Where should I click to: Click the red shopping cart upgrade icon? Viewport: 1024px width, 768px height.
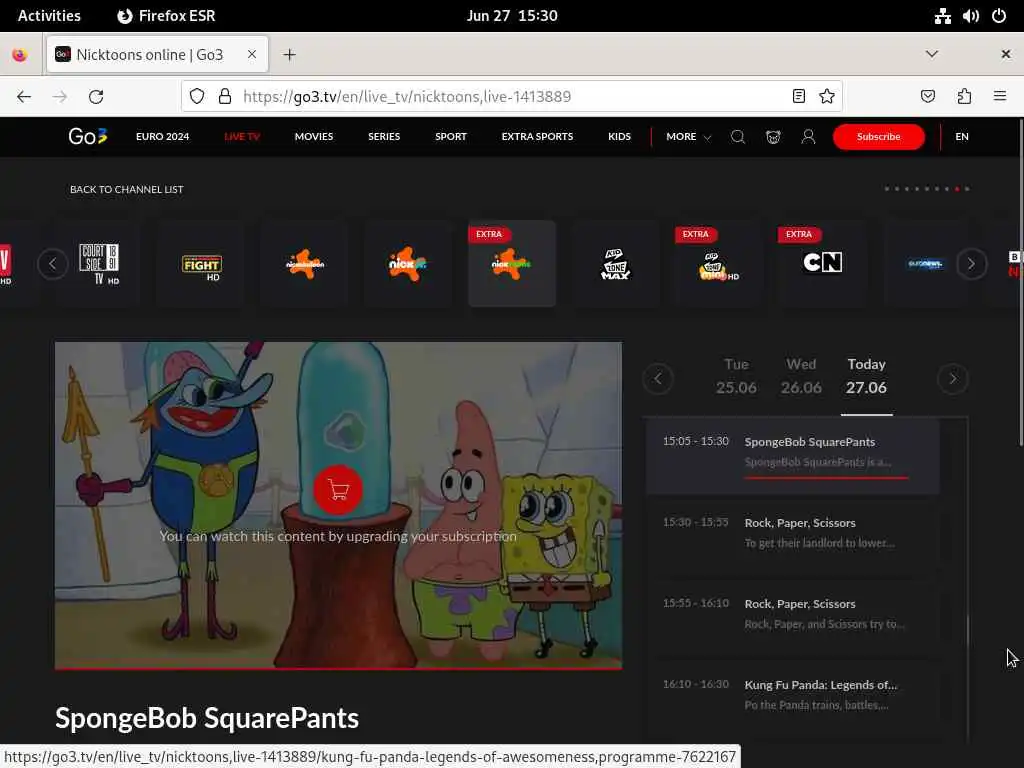click(338, 489)
